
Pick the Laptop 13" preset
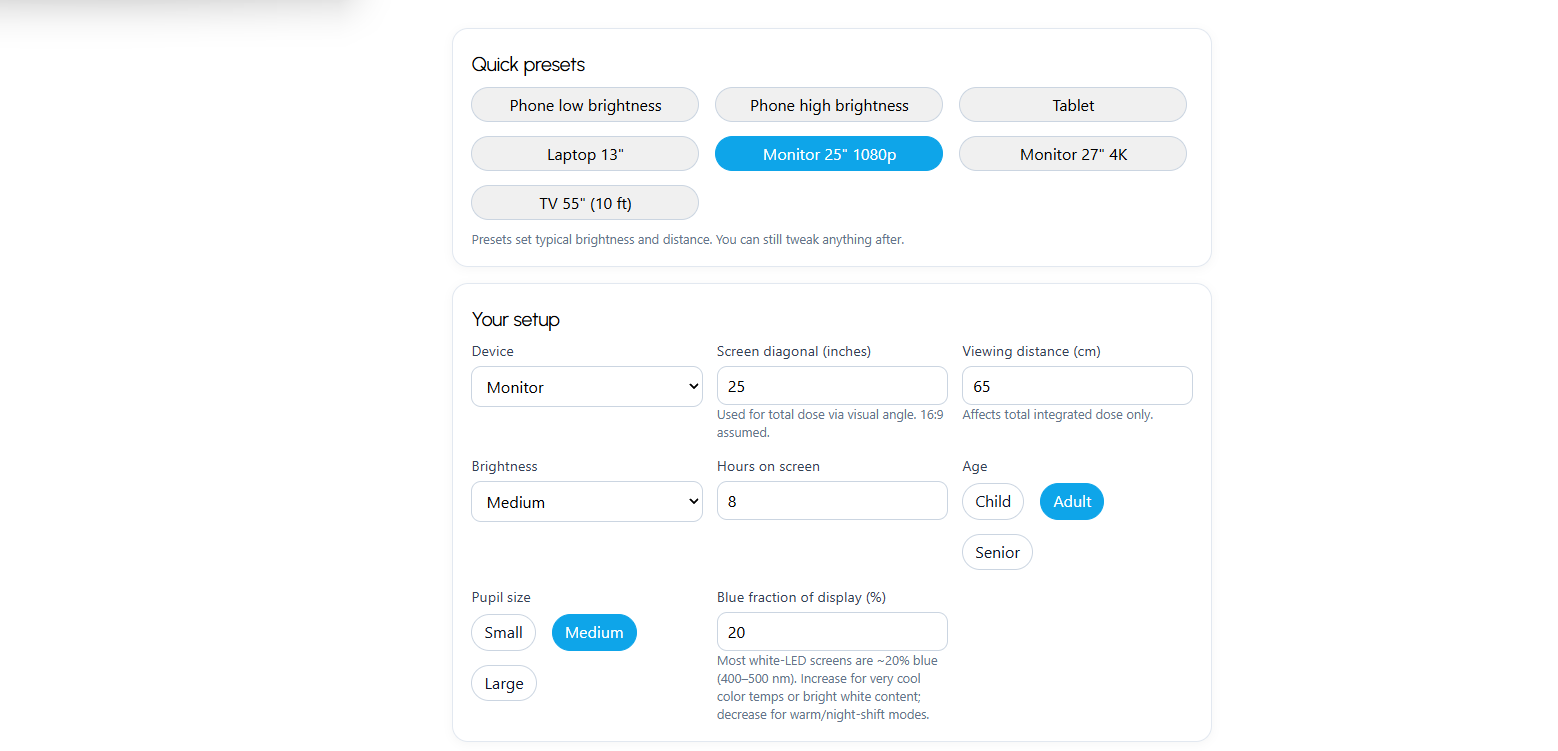click(x=585, y=154)
